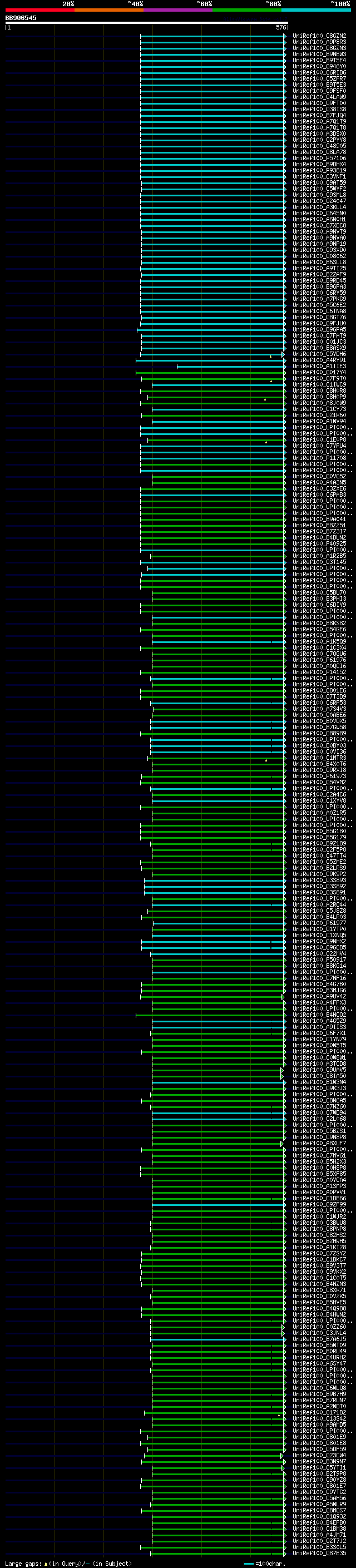Open hit UniRef100_B9DHX4
The height and width of the screenshot is (1568, 356).
(319, 164)
